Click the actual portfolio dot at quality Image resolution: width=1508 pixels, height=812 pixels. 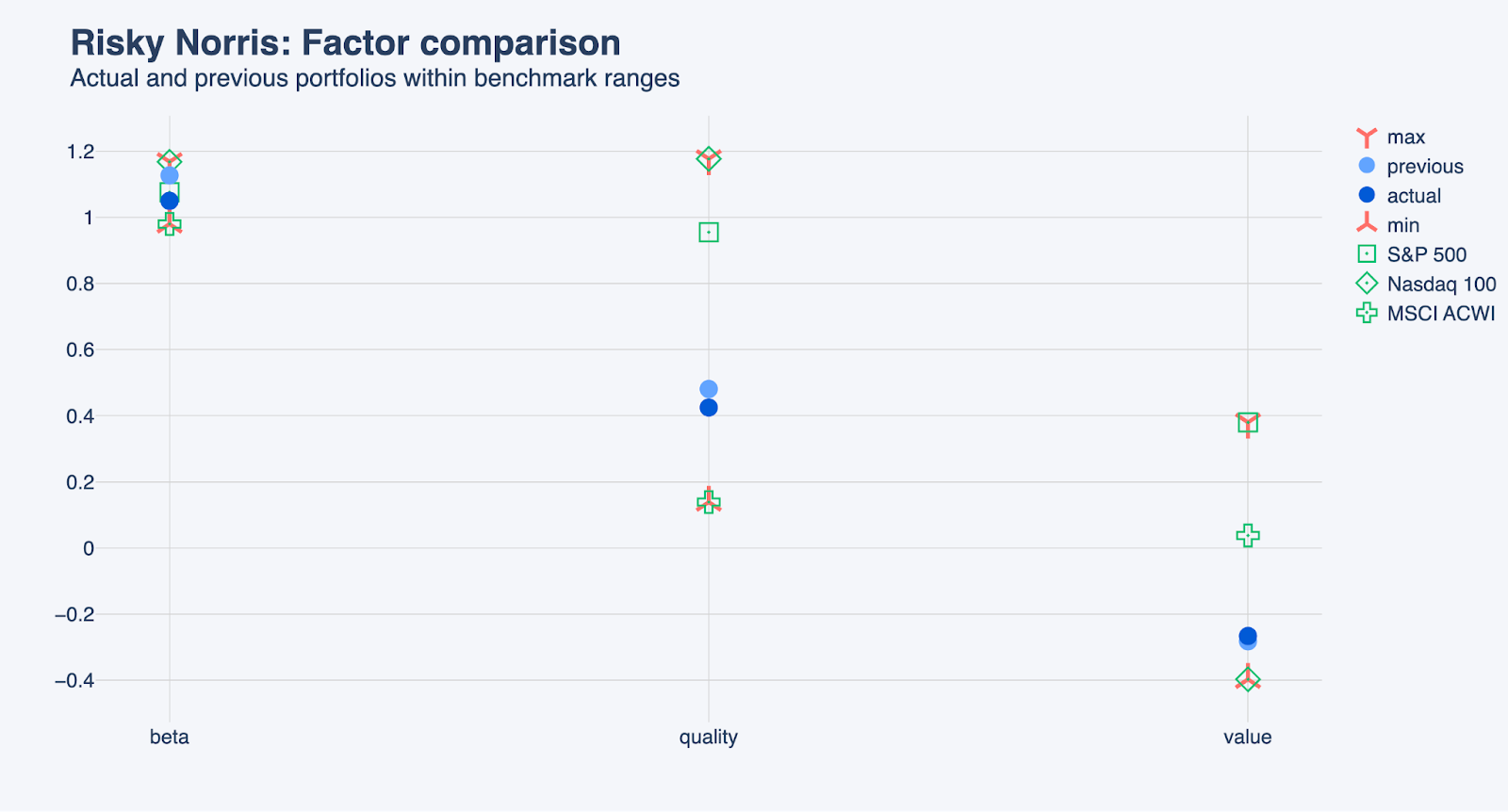(x=709, y=408)
